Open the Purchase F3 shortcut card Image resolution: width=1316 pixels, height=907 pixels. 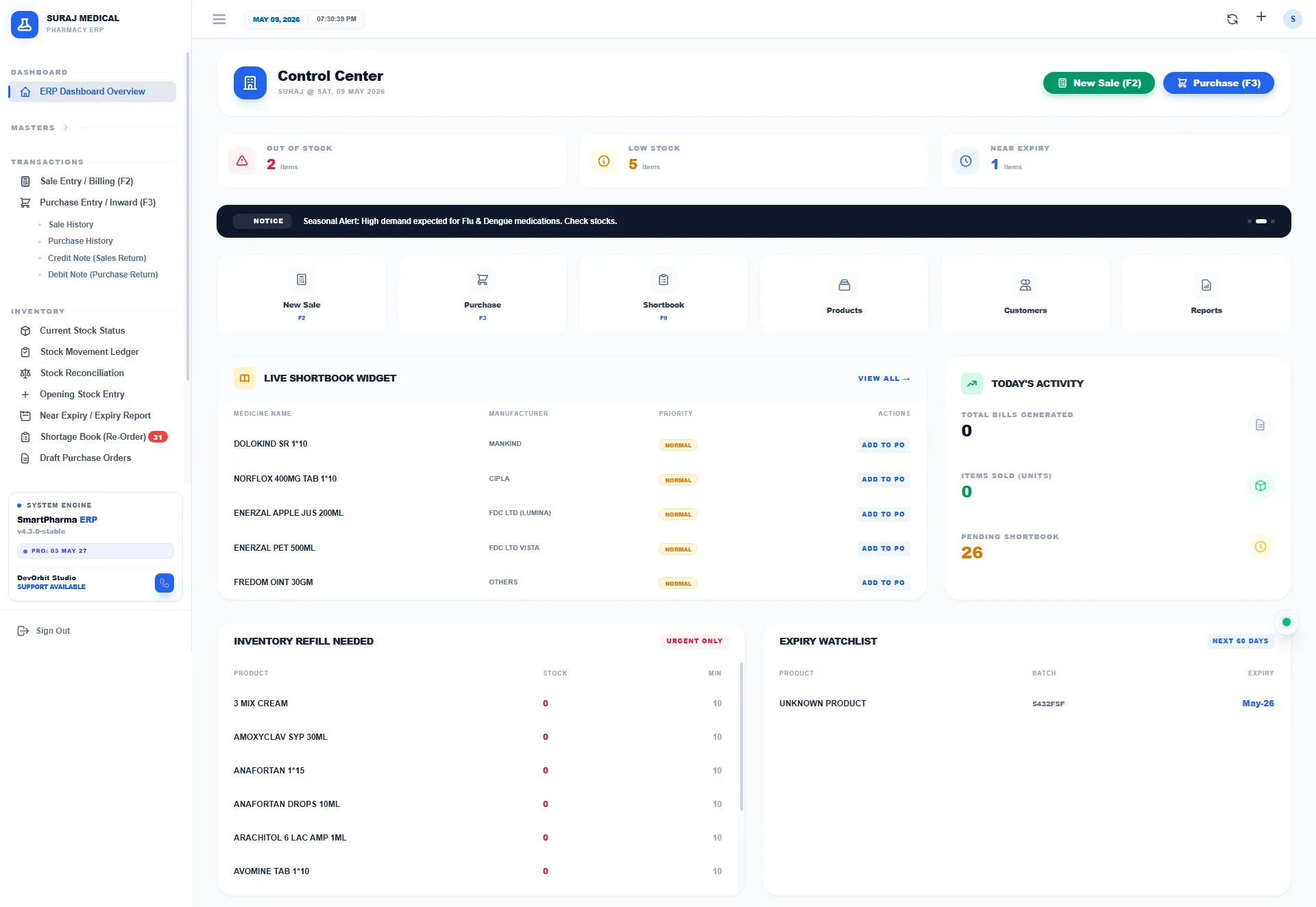pos(483,294)
